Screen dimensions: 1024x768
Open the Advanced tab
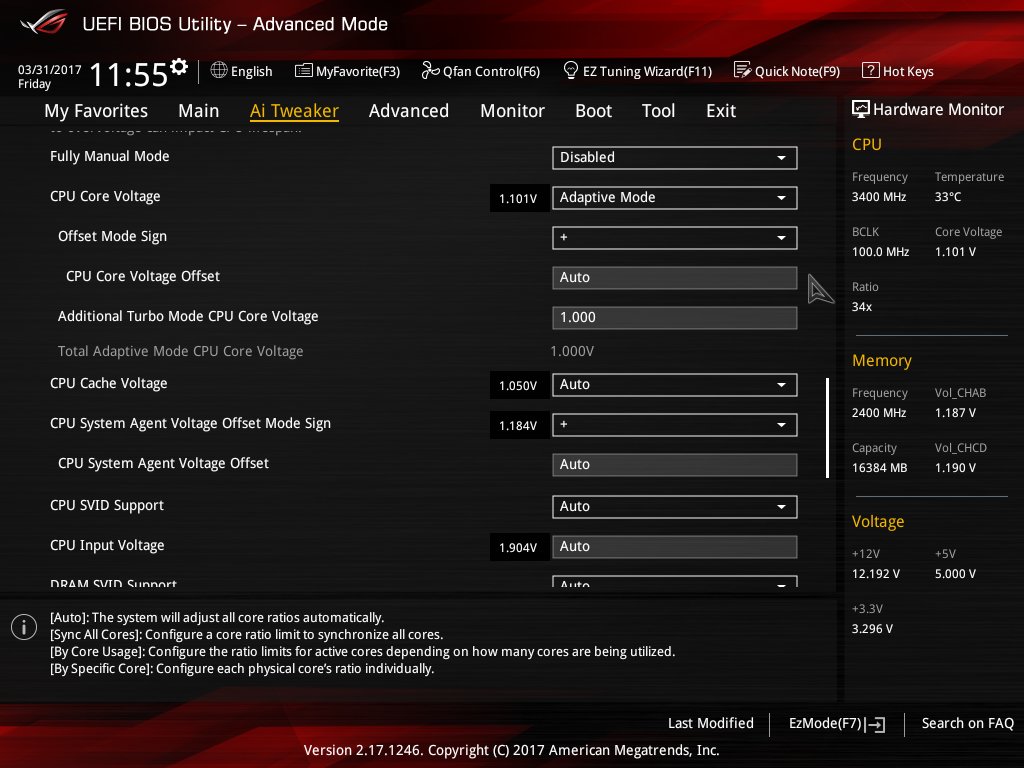point(409,111)
